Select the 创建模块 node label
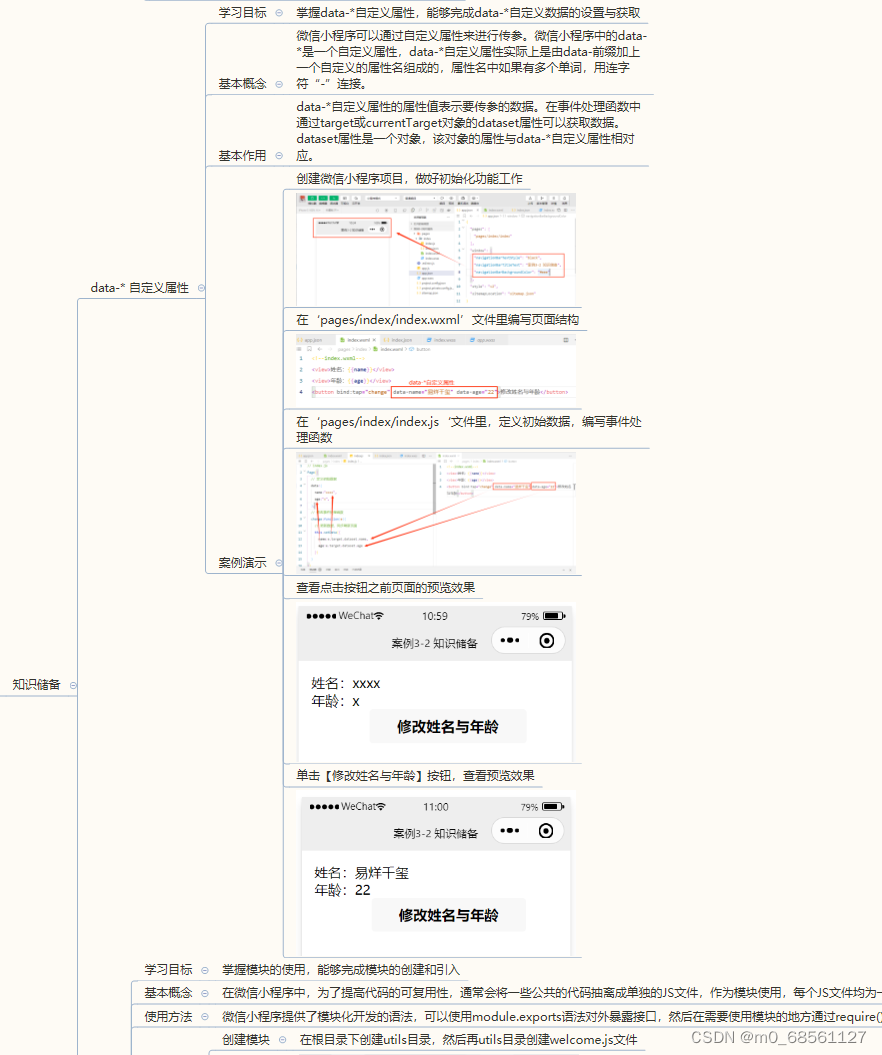Image resolution: width=882 pixels, height=1055 pixels. click(x=246, y=1040)
